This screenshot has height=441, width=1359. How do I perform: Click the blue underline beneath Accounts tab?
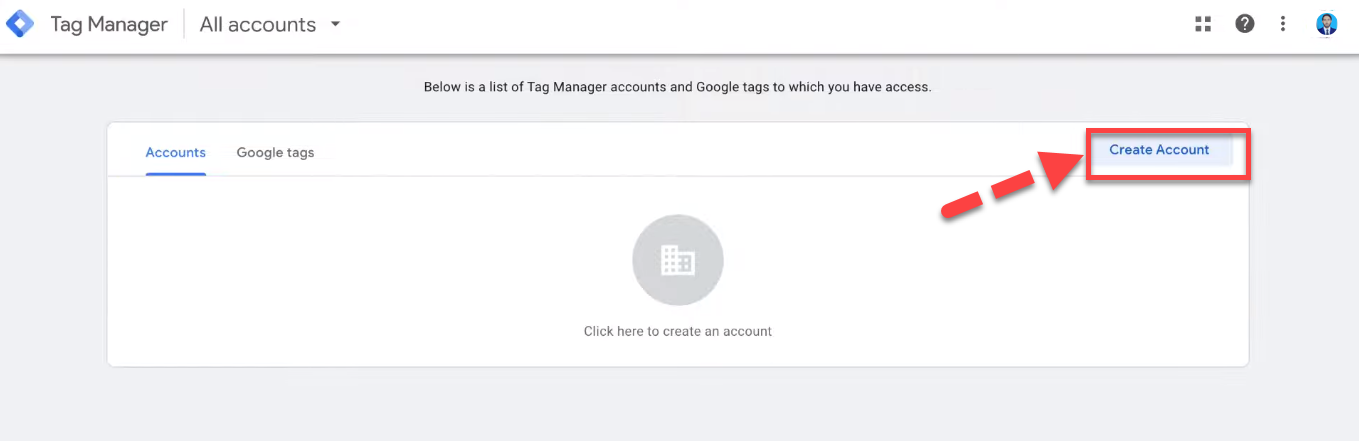click(176, 174)
